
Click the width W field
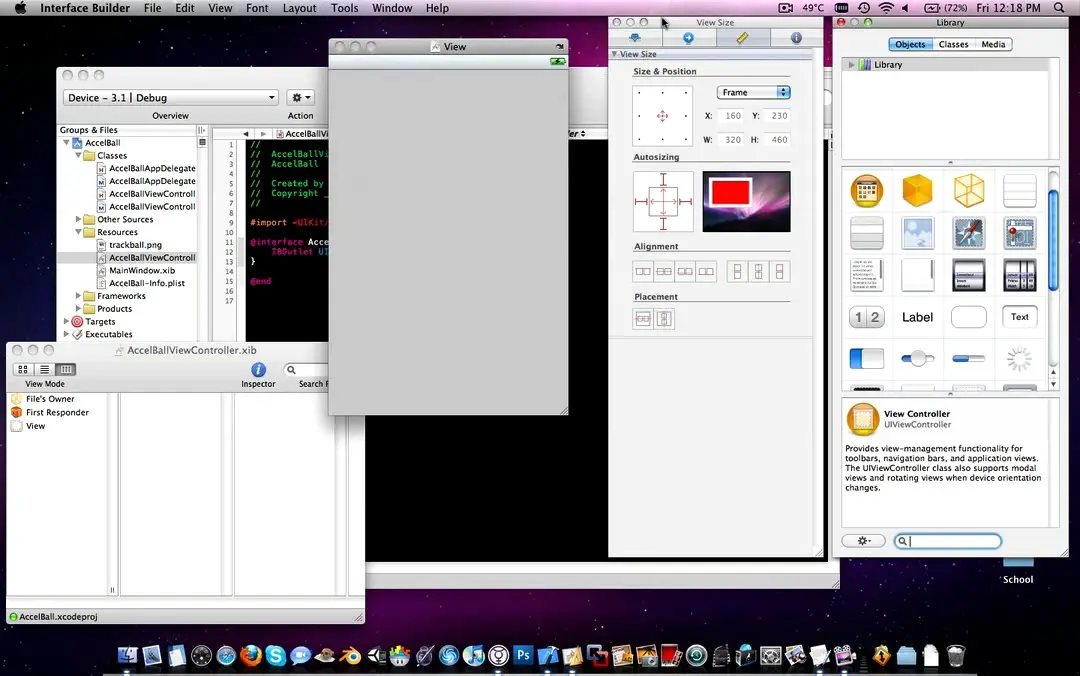pos(731,140)
